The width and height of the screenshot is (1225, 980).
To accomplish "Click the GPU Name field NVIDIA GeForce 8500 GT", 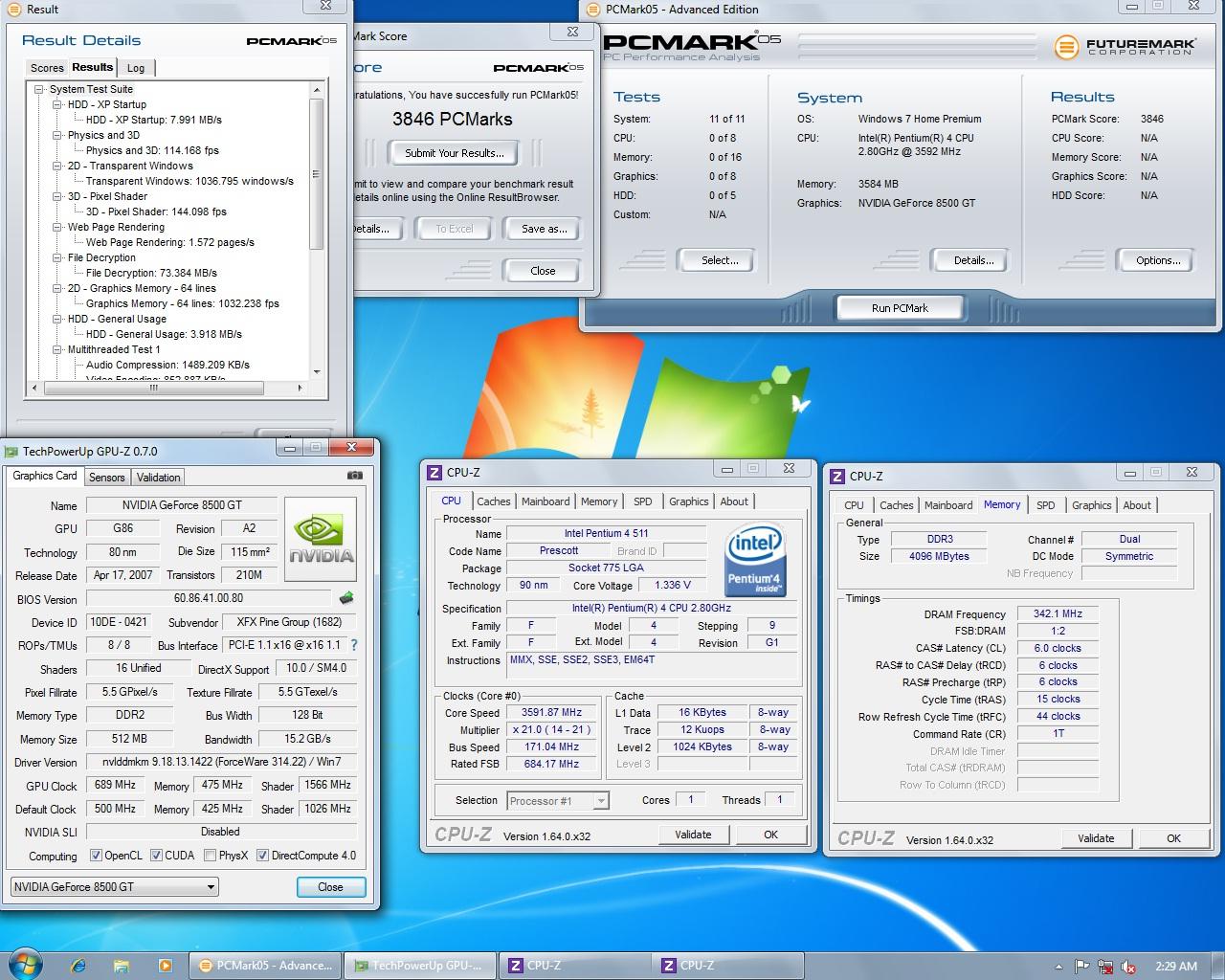I will coord(182,505).
